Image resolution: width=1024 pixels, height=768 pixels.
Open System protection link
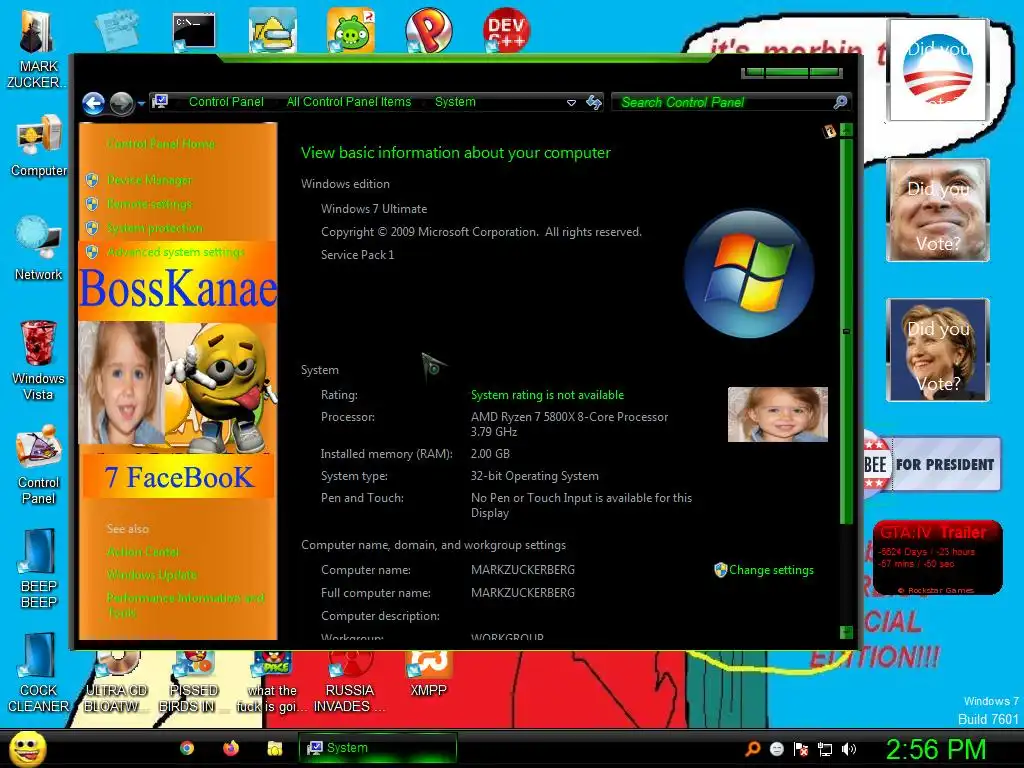click(x=155, y=228)
